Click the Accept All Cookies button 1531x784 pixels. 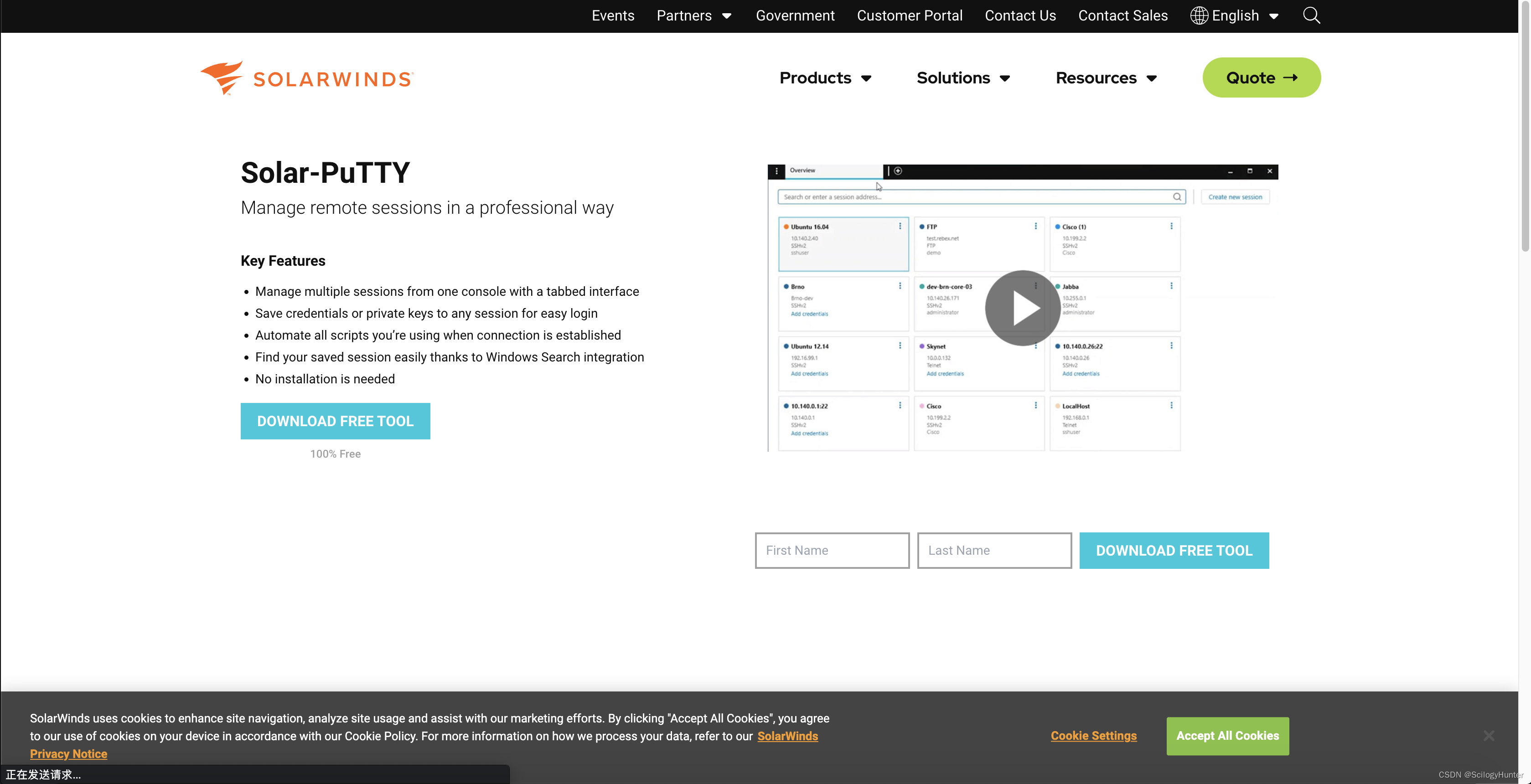pos(1228,735)
